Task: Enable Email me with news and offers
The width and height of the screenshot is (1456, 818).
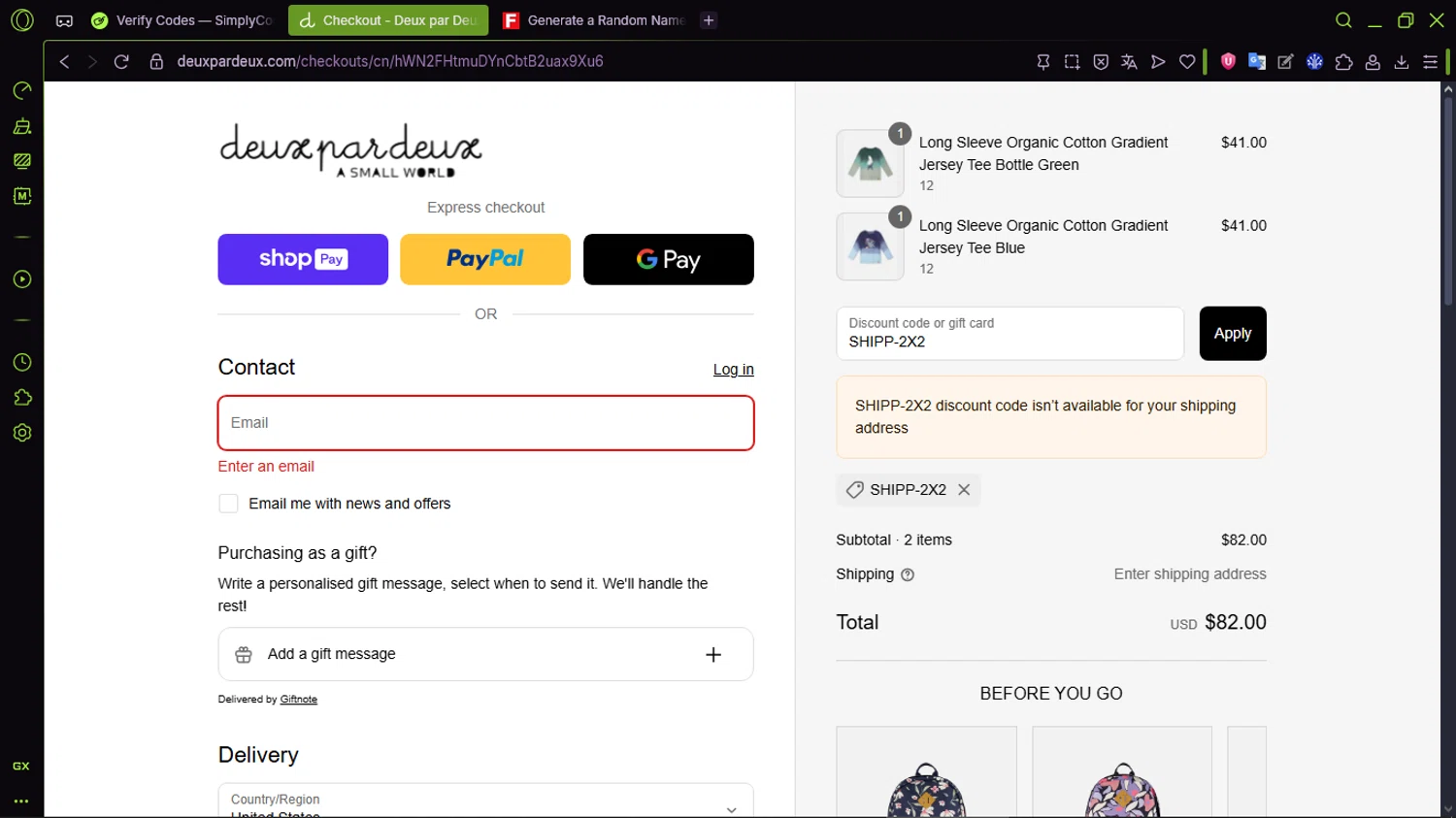Action: pyautogui.click(x=228, y=504)
